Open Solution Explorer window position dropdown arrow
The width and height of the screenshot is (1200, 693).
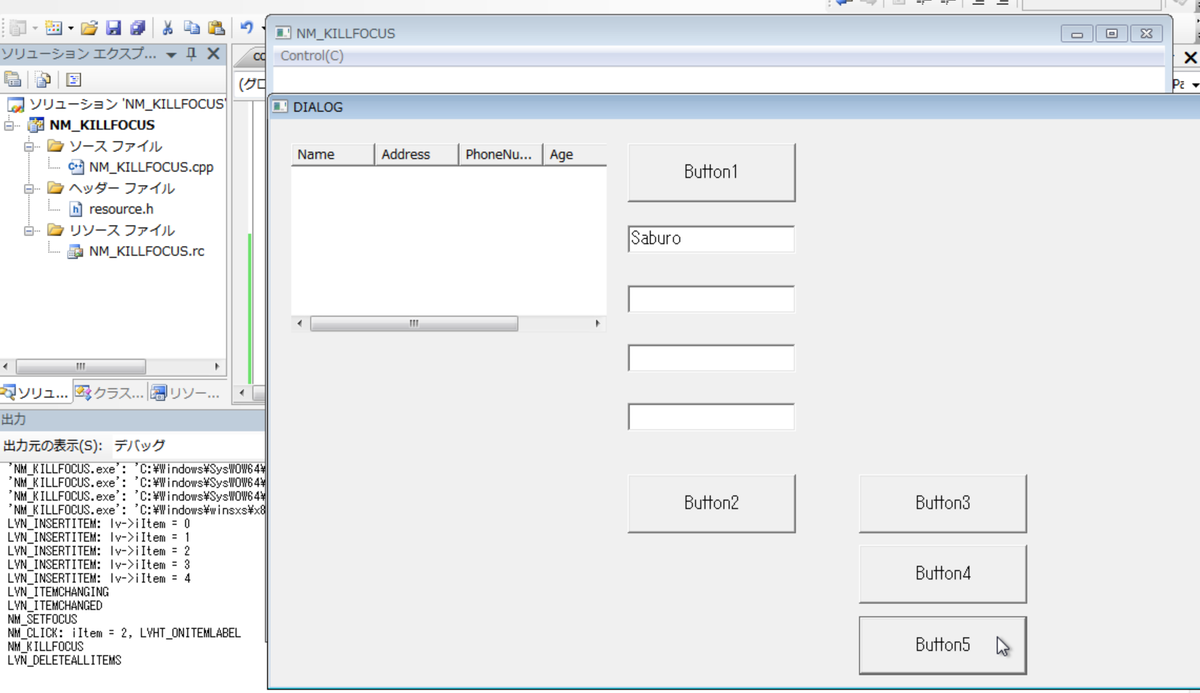(x=171, y=55)
